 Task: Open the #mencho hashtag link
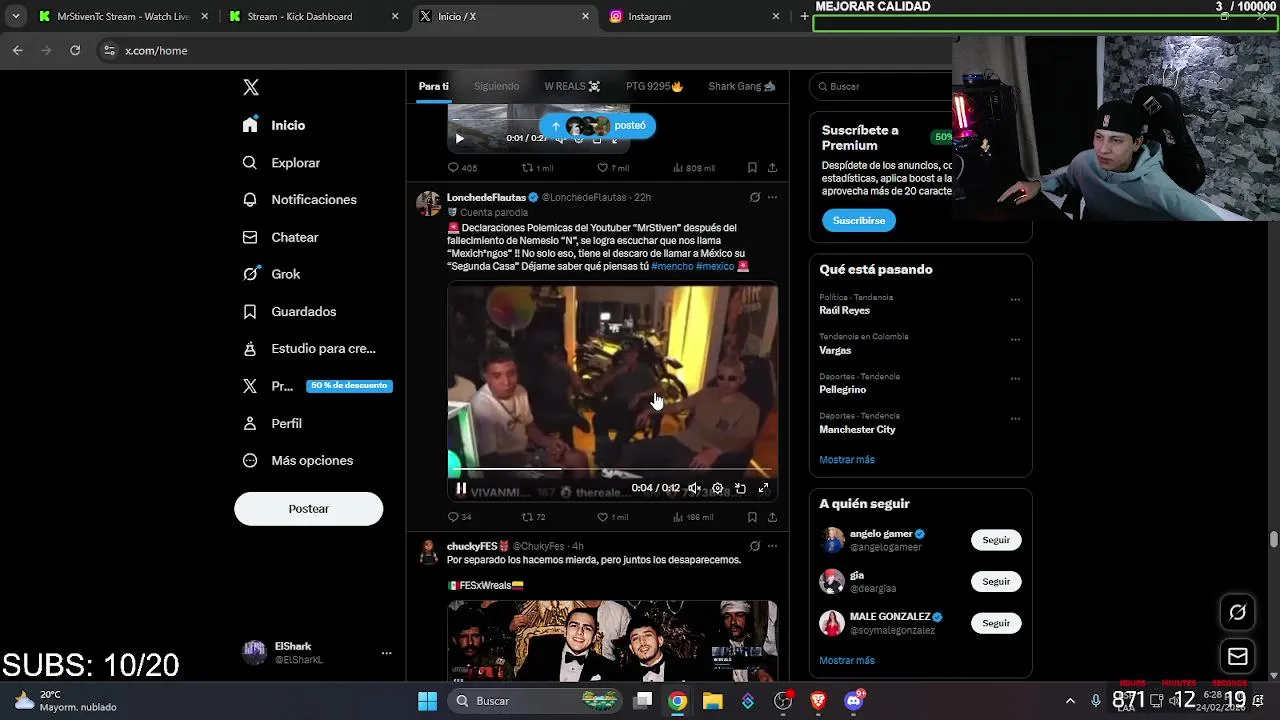click(672, 266)
